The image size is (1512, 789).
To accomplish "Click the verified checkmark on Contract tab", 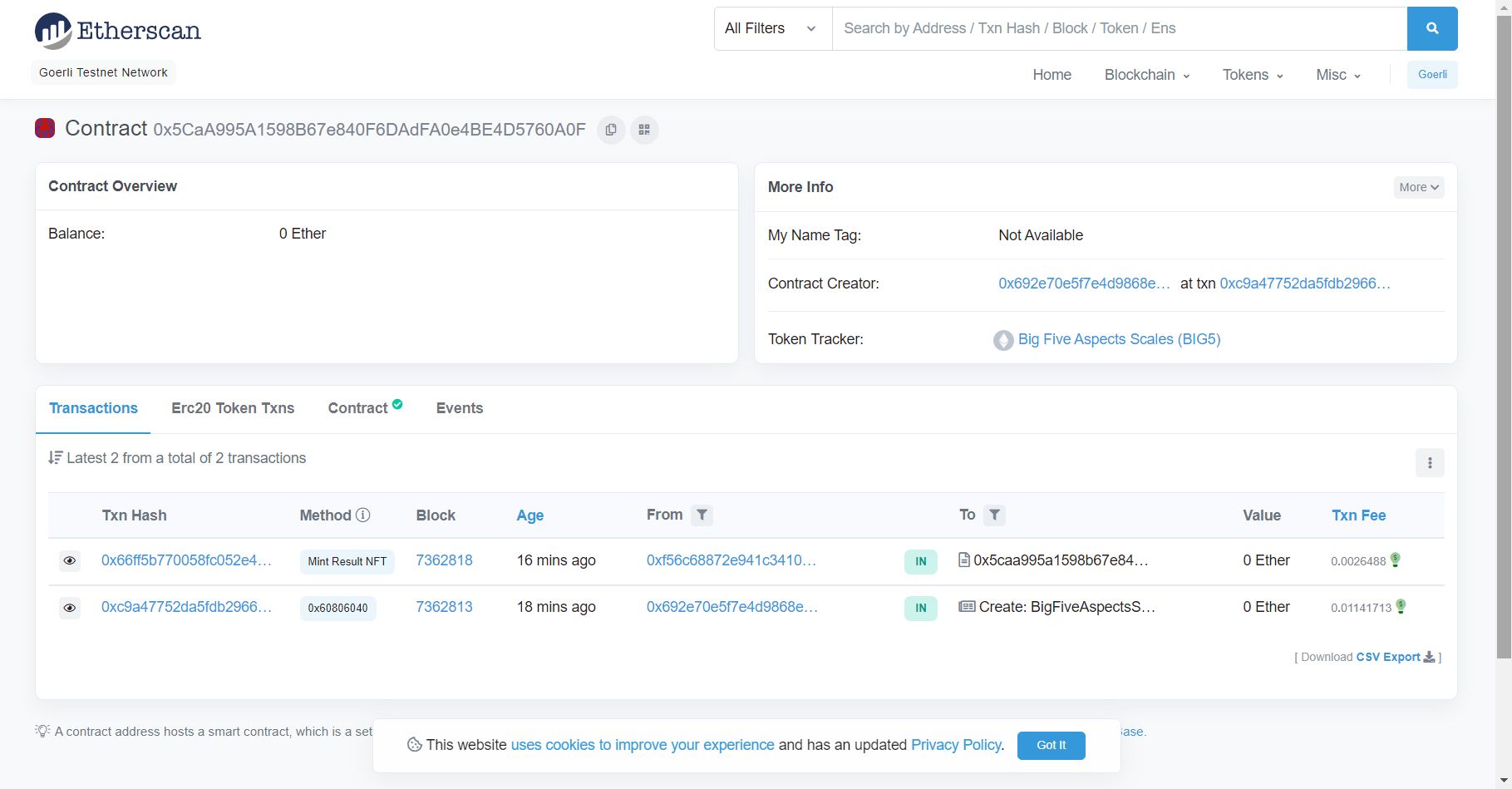I will point(397,404).
